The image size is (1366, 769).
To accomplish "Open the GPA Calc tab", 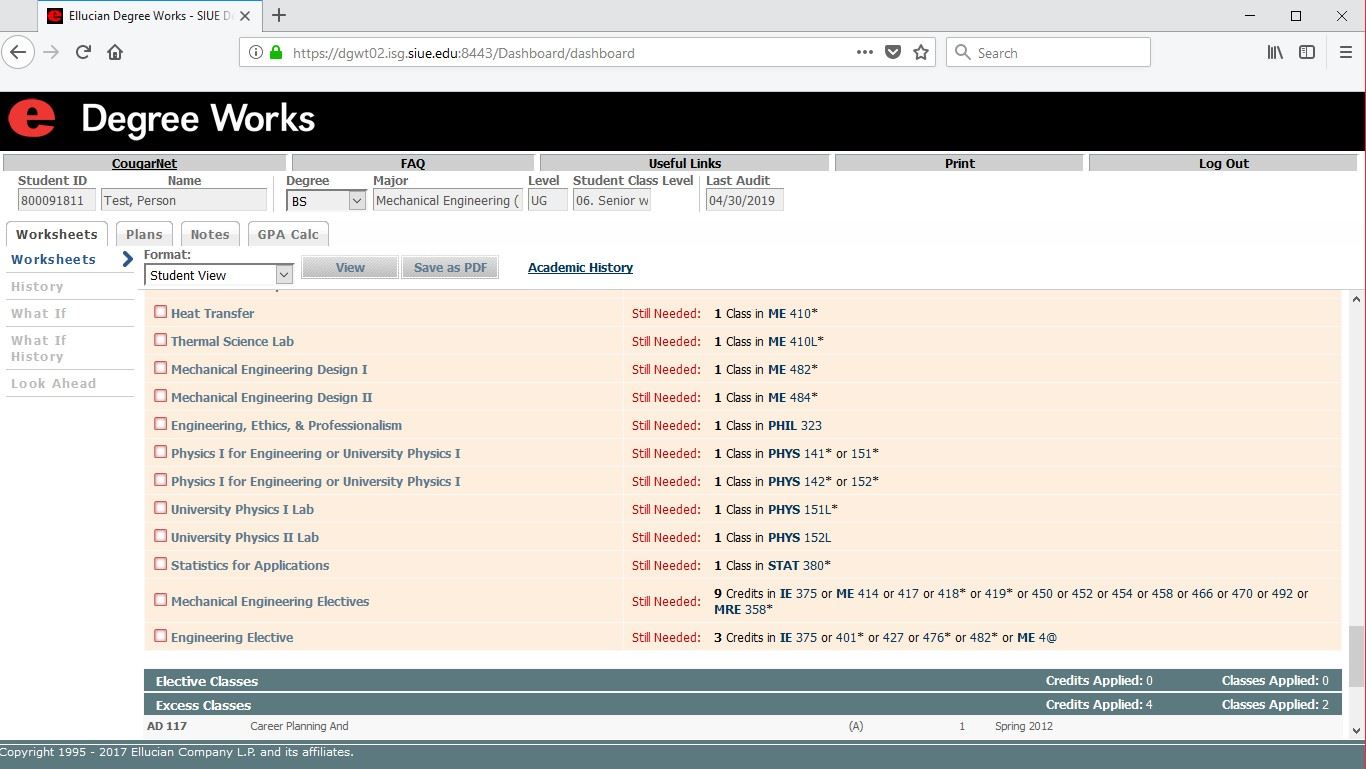I will click(x=288, y=234).
